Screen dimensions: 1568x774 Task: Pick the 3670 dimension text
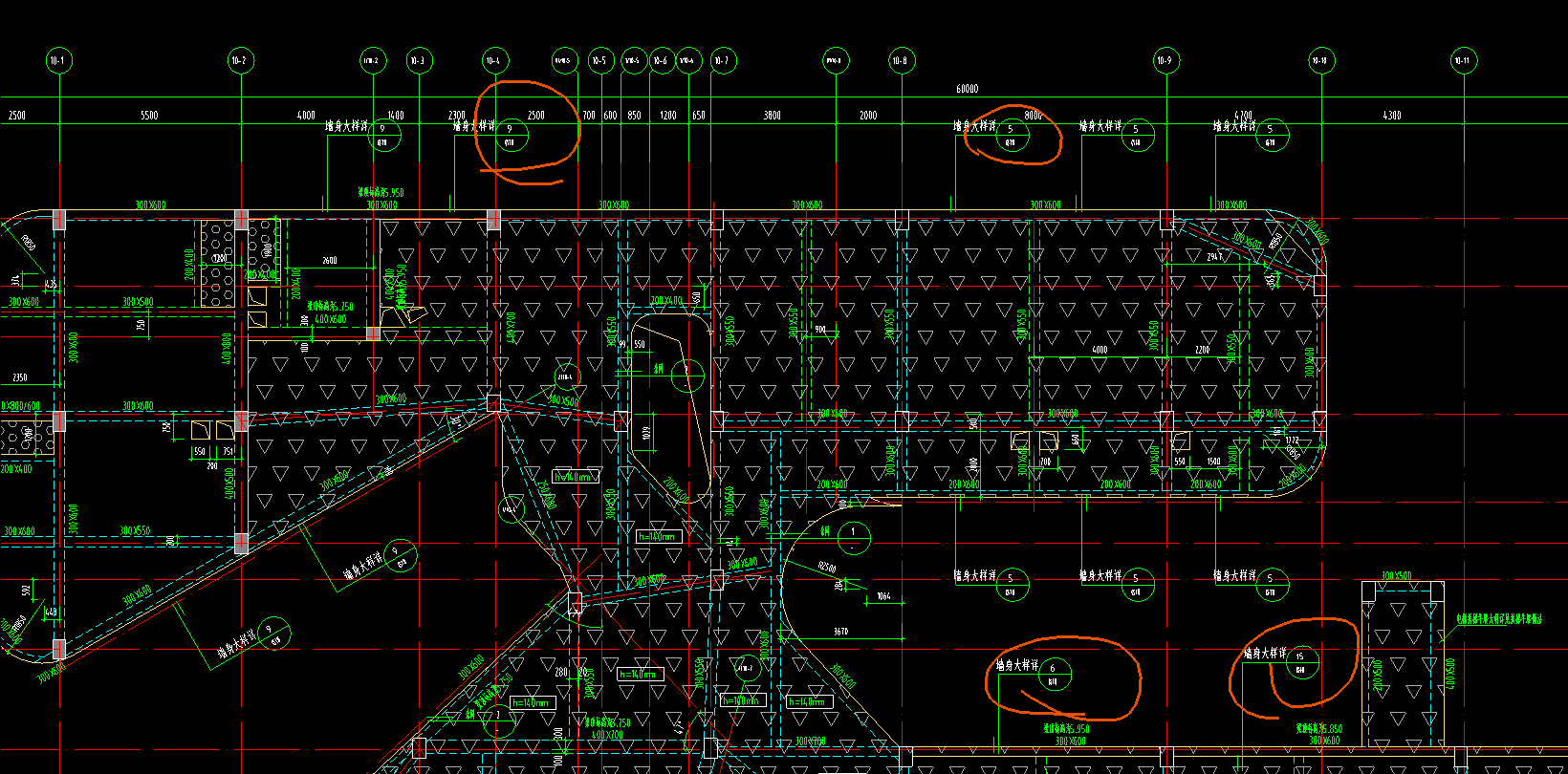click(840, 632)
